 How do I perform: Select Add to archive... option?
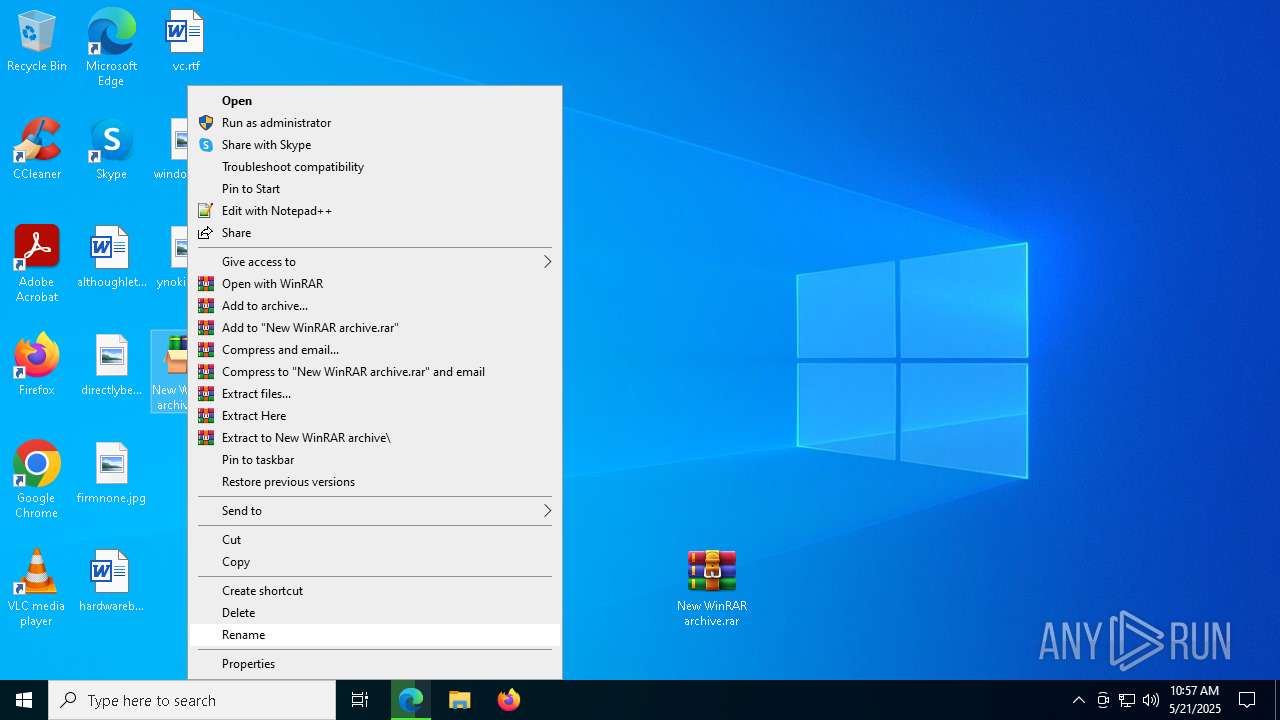(x=375, y=306)
